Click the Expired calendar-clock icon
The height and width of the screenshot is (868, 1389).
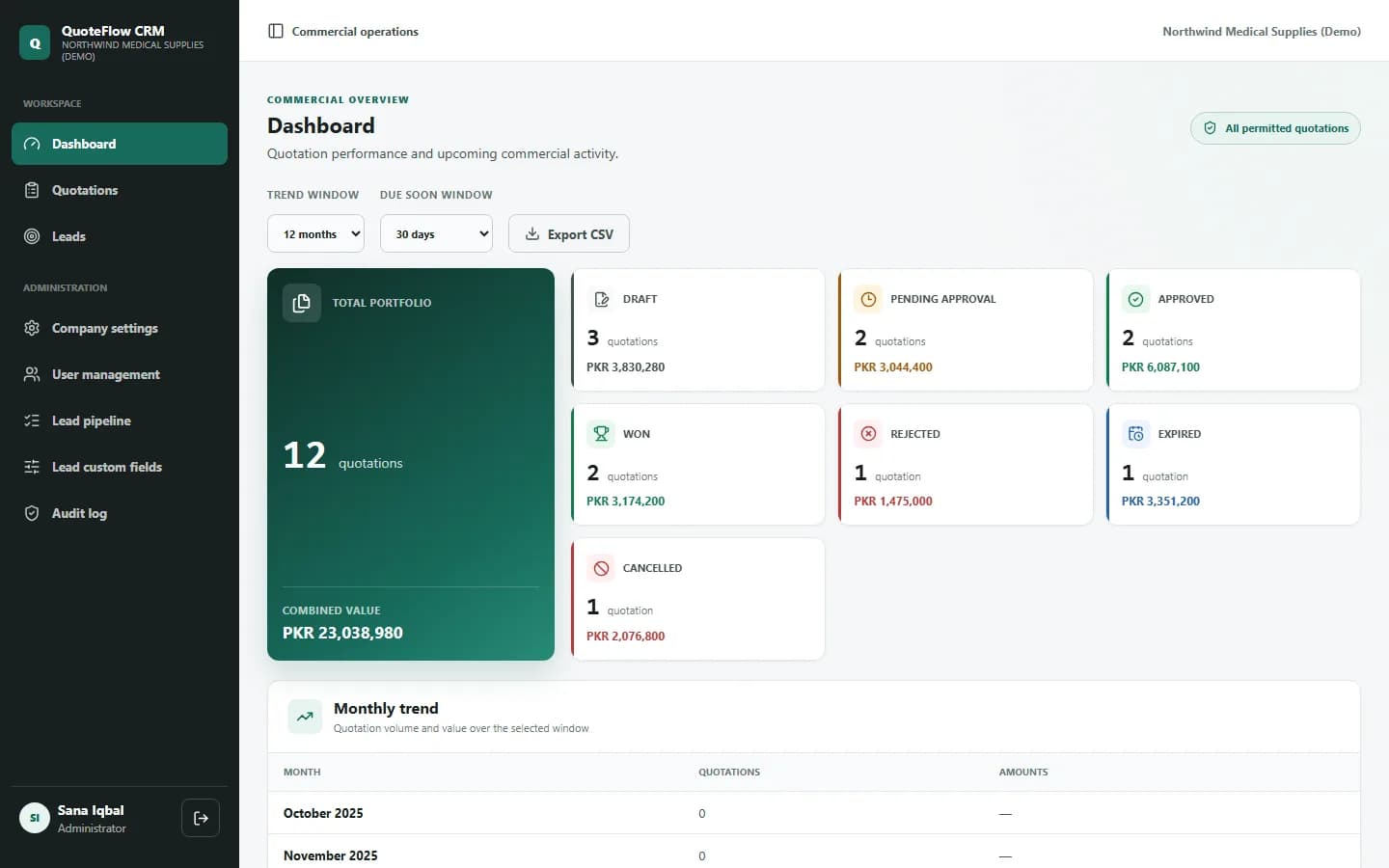pos(1136,434)
